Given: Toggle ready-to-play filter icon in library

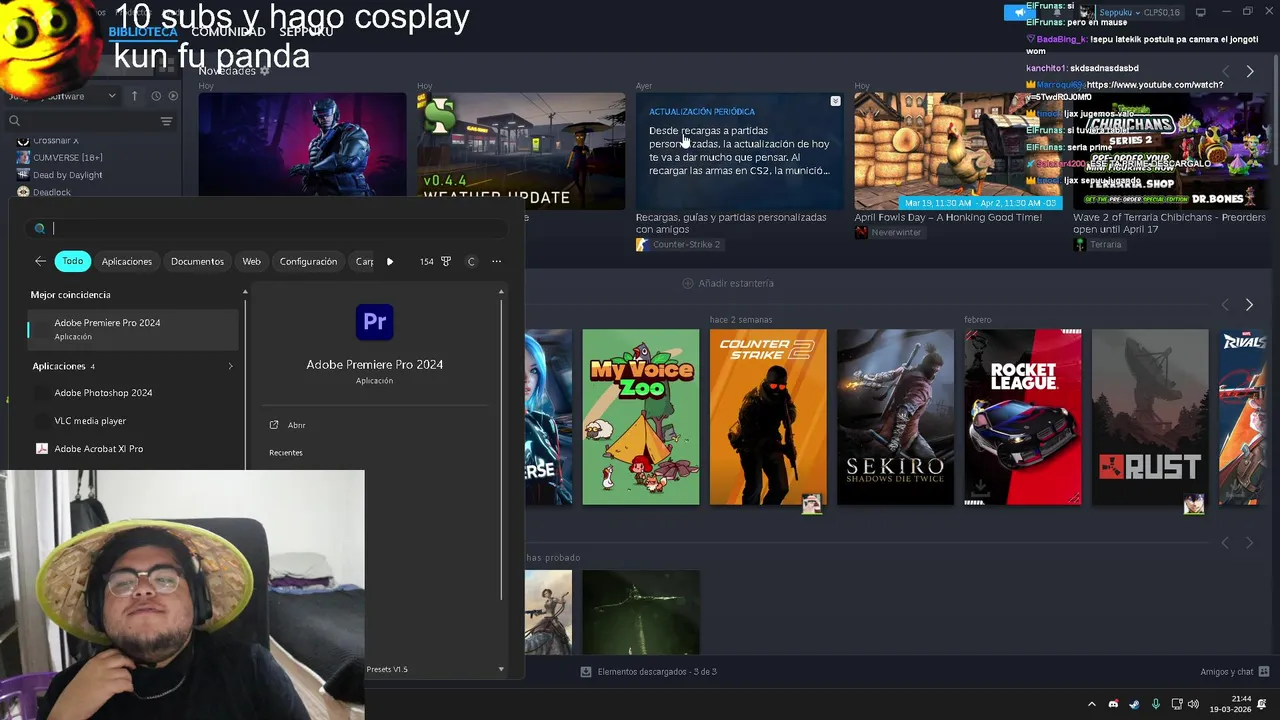Looking at the screenshot, I should click(x=173, y=96).
